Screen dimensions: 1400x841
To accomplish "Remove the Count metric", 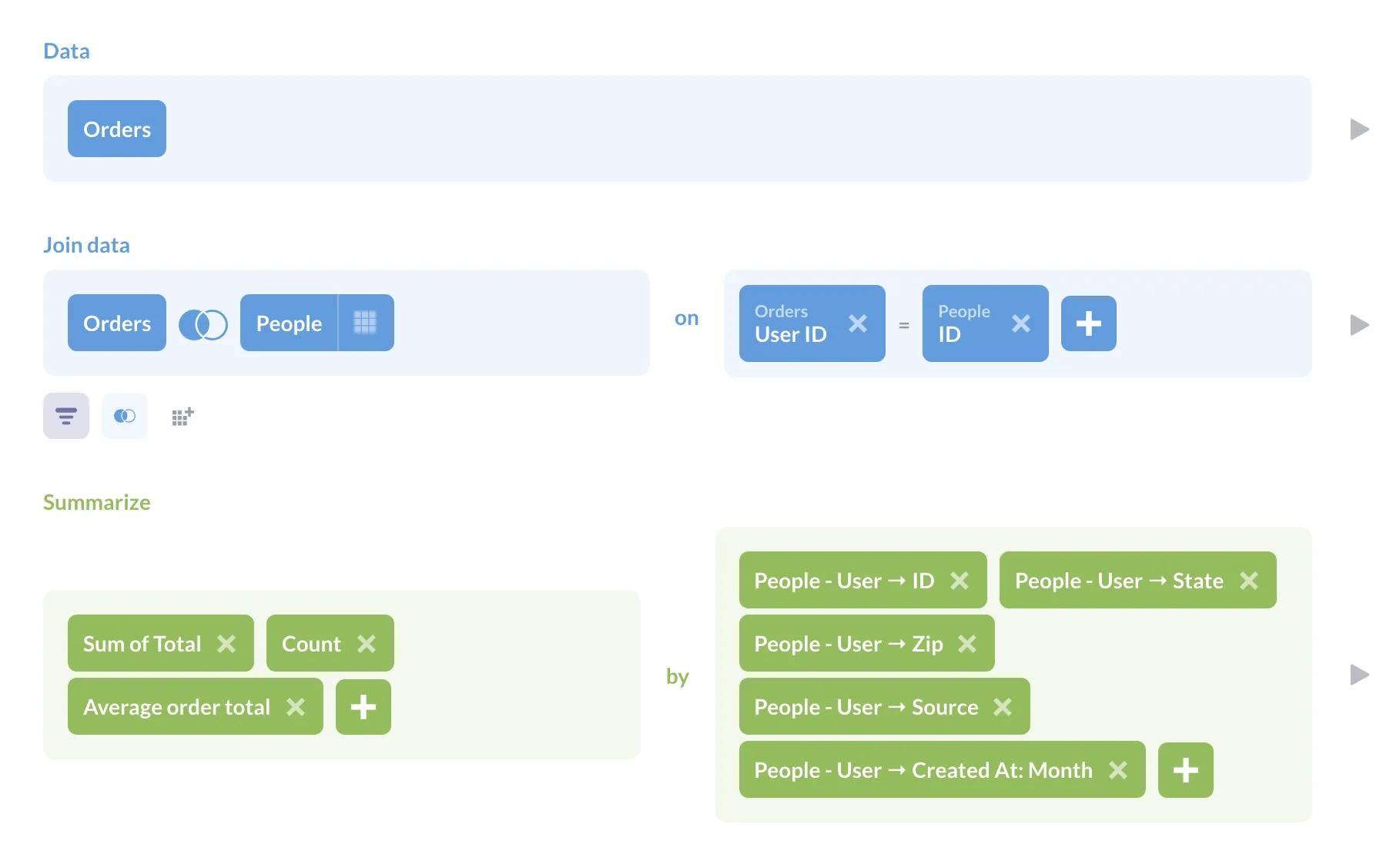I will [368, 643].
